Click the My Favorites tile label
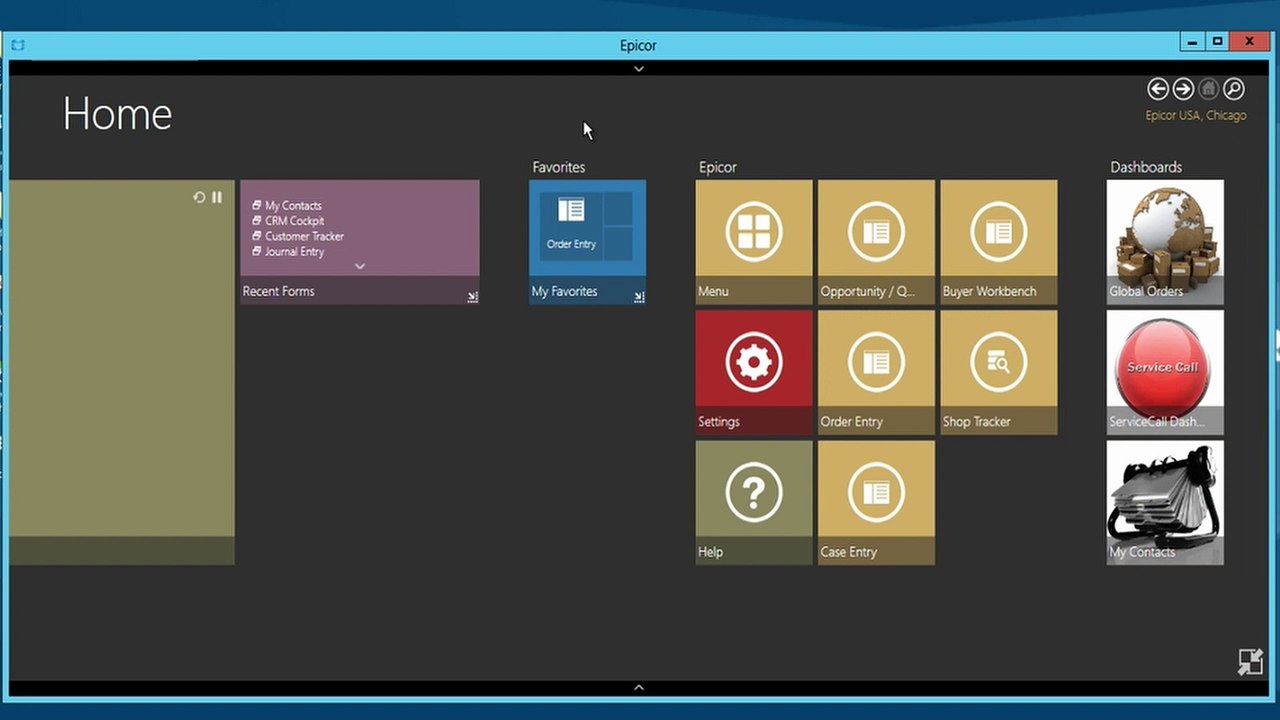 [564, 291]
